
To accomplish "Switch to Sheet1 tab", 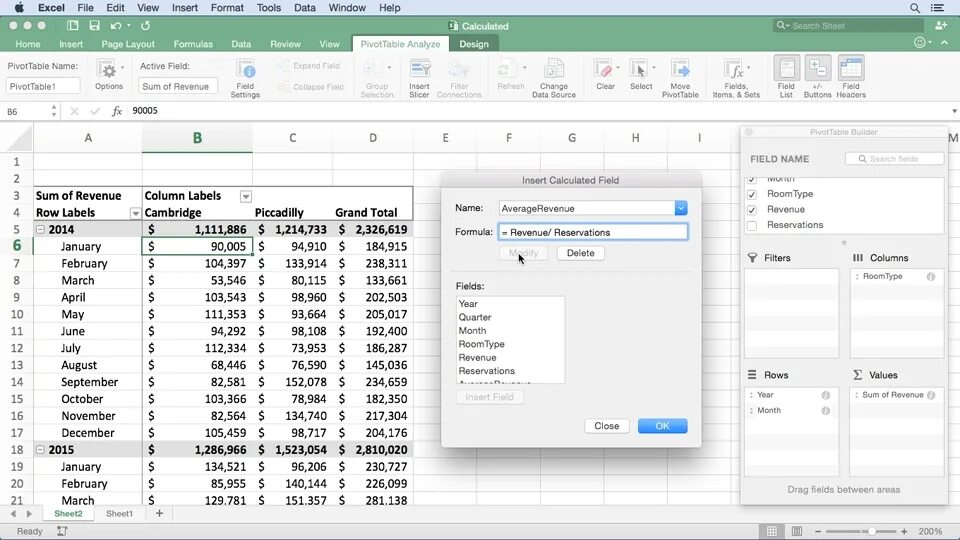I will coord(119,514).
